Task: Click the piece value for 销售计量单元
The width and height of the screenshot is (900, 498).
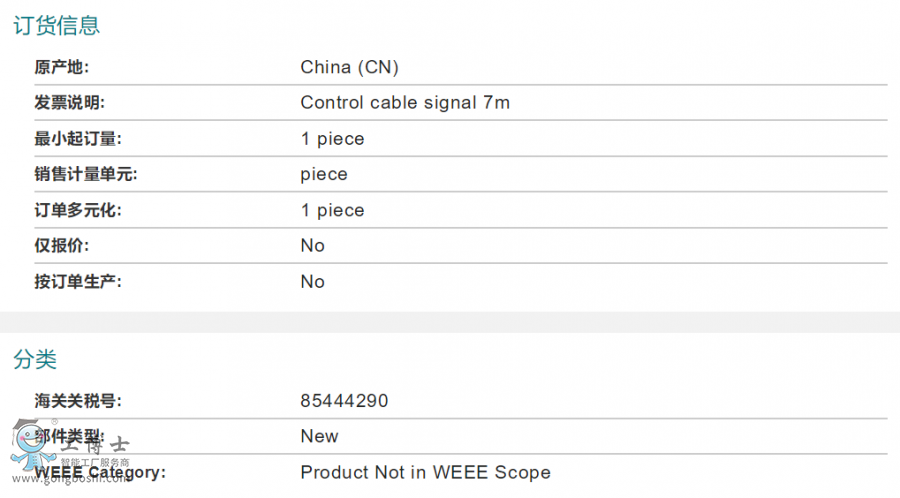Action: click(324, 174)
